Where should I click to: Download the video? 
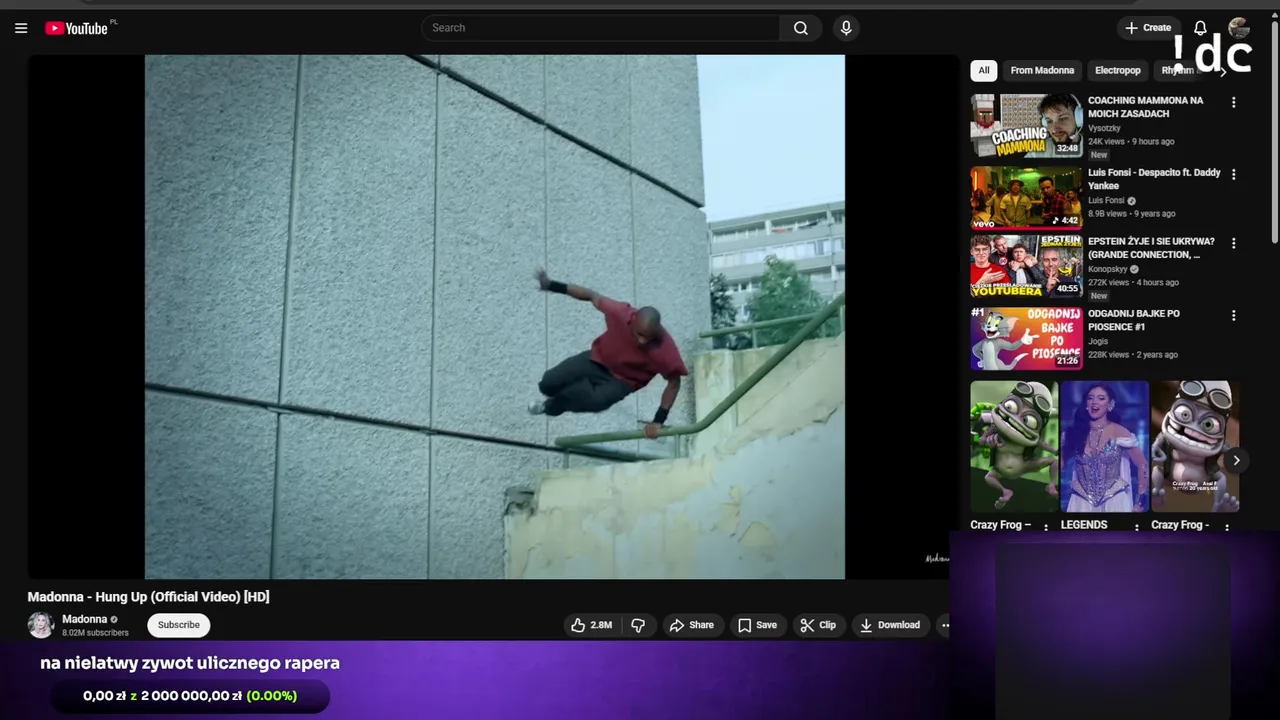click(889, 625)
